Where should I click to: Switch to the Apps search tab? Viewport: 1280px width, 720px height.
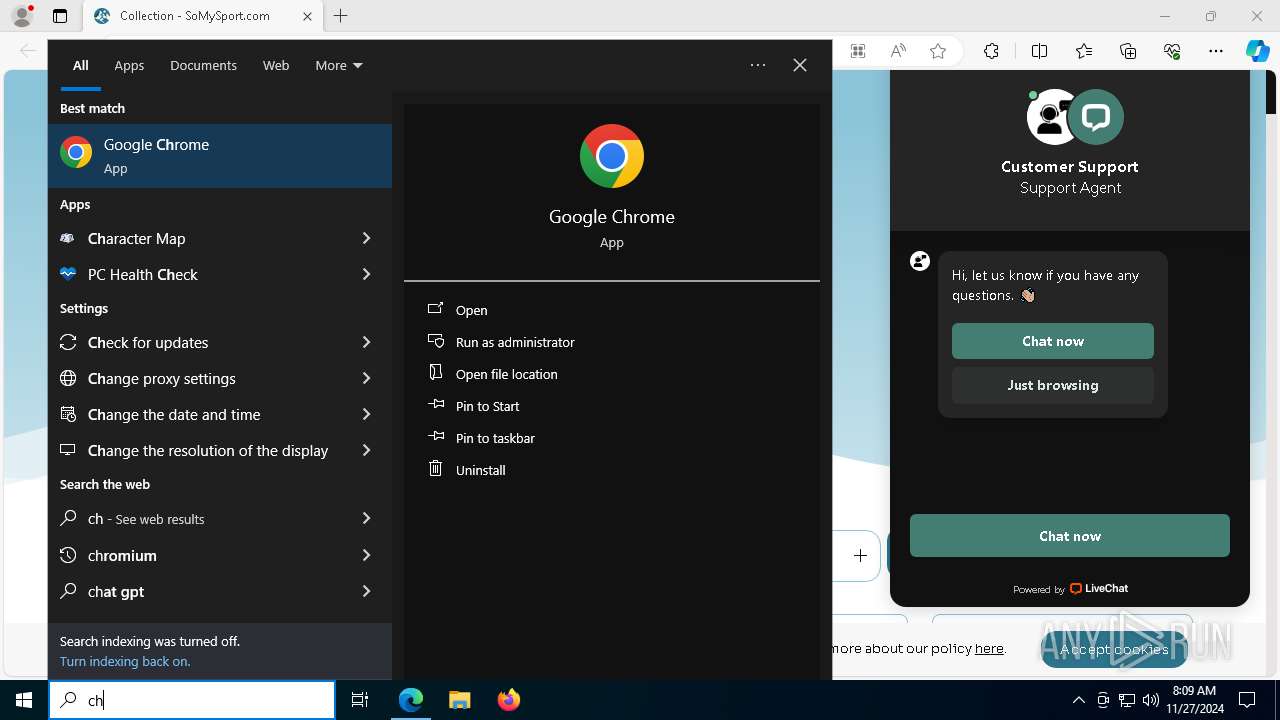coord(129,65)
